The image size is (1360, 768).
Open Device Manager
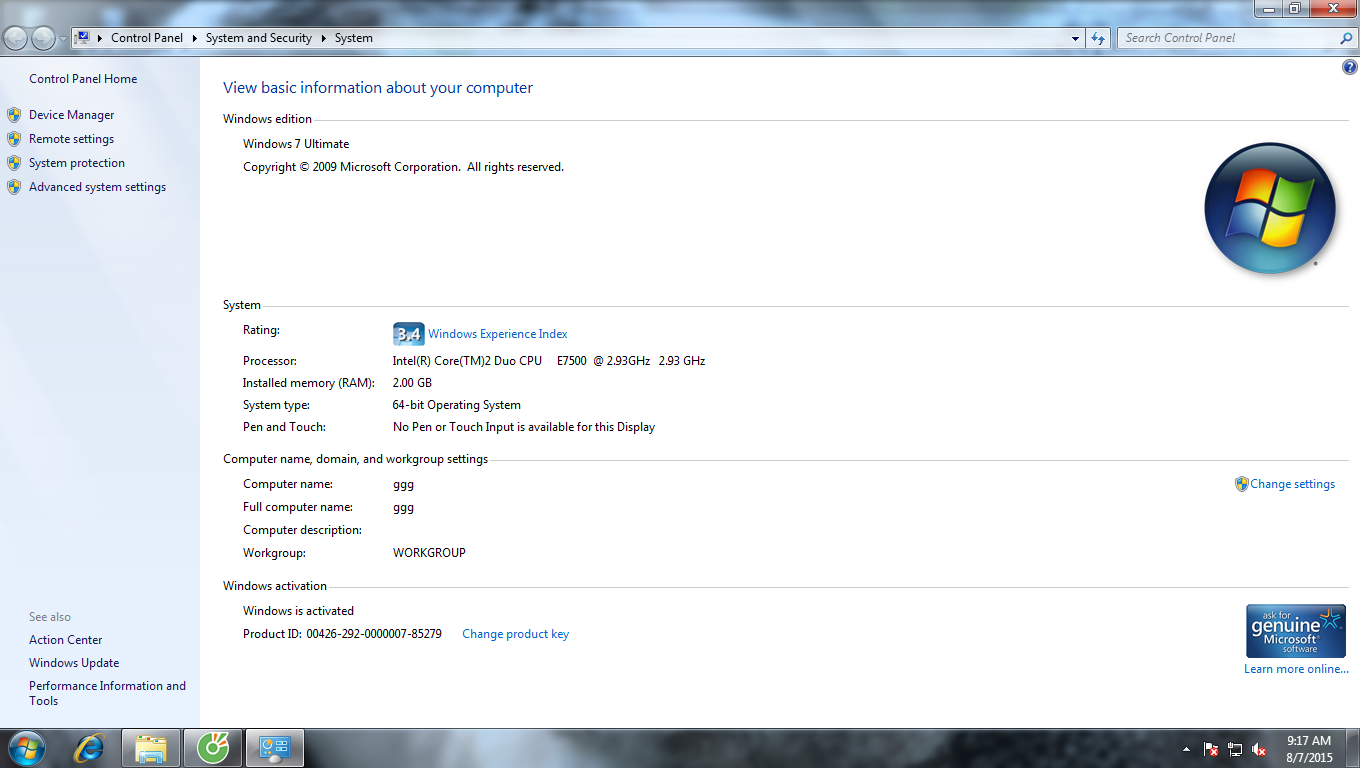(71, 115)
